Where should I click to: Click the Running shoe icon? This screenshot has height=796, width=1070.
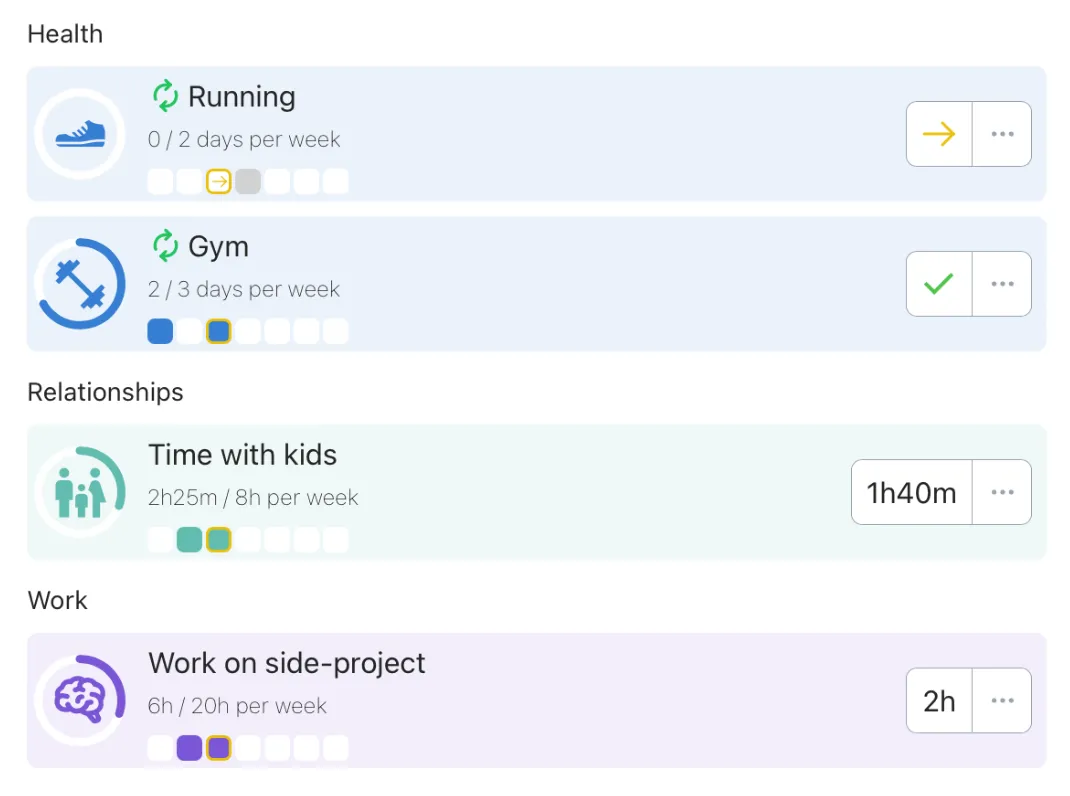click(80, 134)
